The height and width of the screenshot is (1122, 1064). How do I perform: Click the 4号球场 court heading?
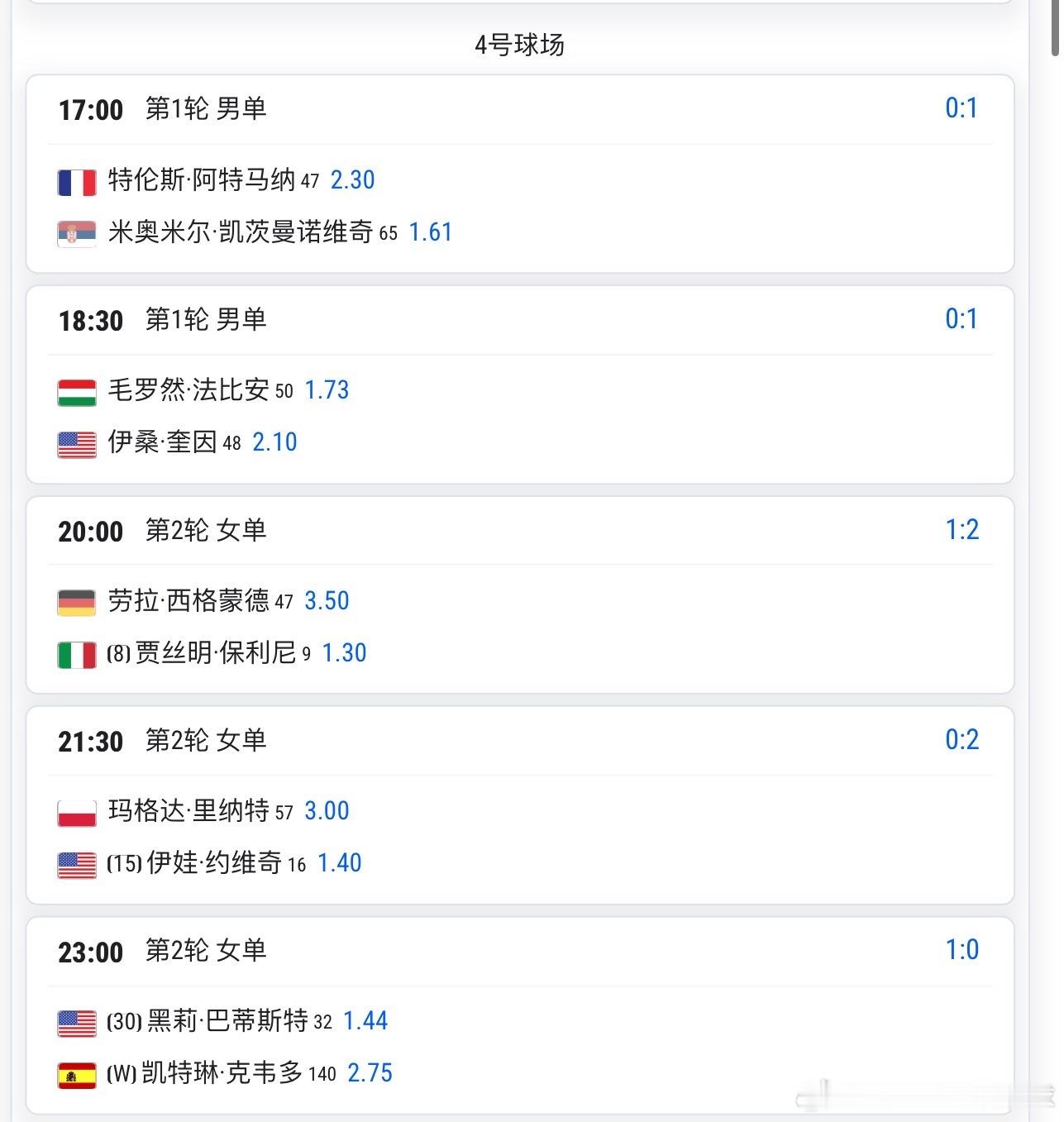(519, 45)
